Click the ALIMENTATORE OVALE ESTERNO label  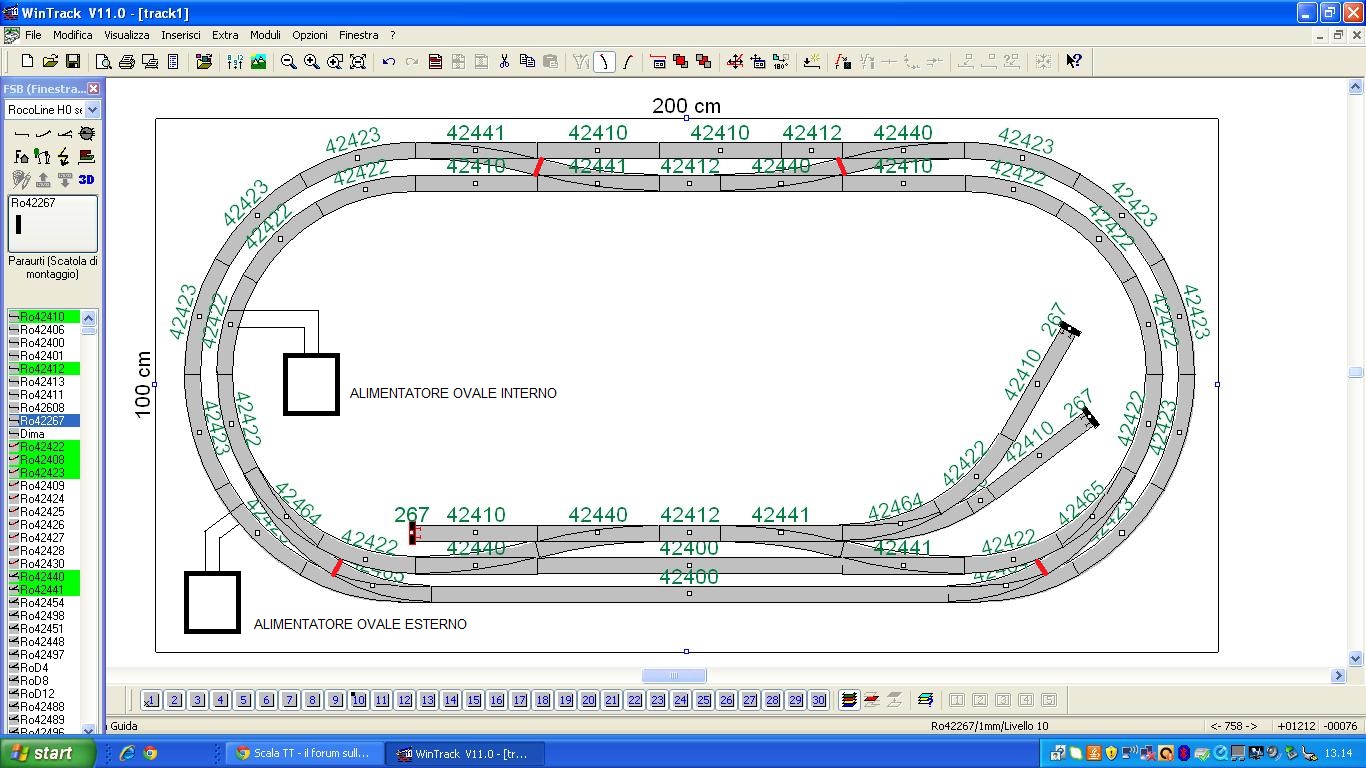click(x=360, y=625)
